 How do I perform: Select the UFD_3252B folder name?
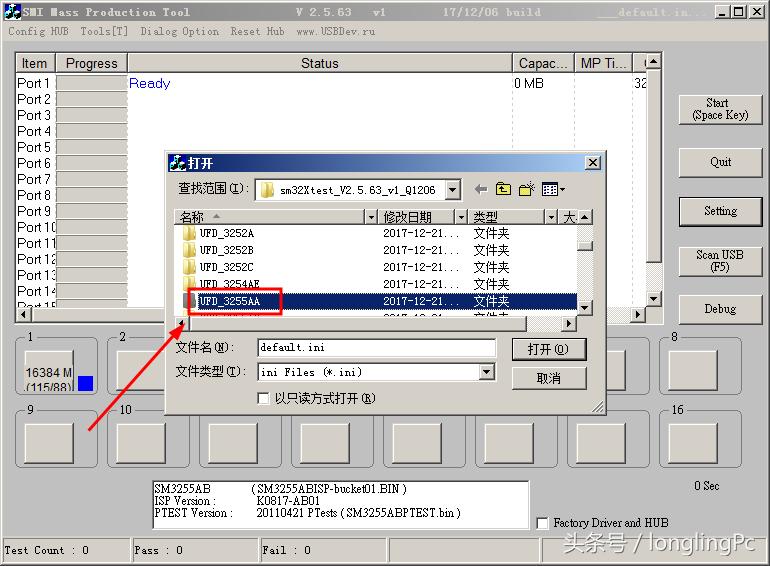(226, 250)
